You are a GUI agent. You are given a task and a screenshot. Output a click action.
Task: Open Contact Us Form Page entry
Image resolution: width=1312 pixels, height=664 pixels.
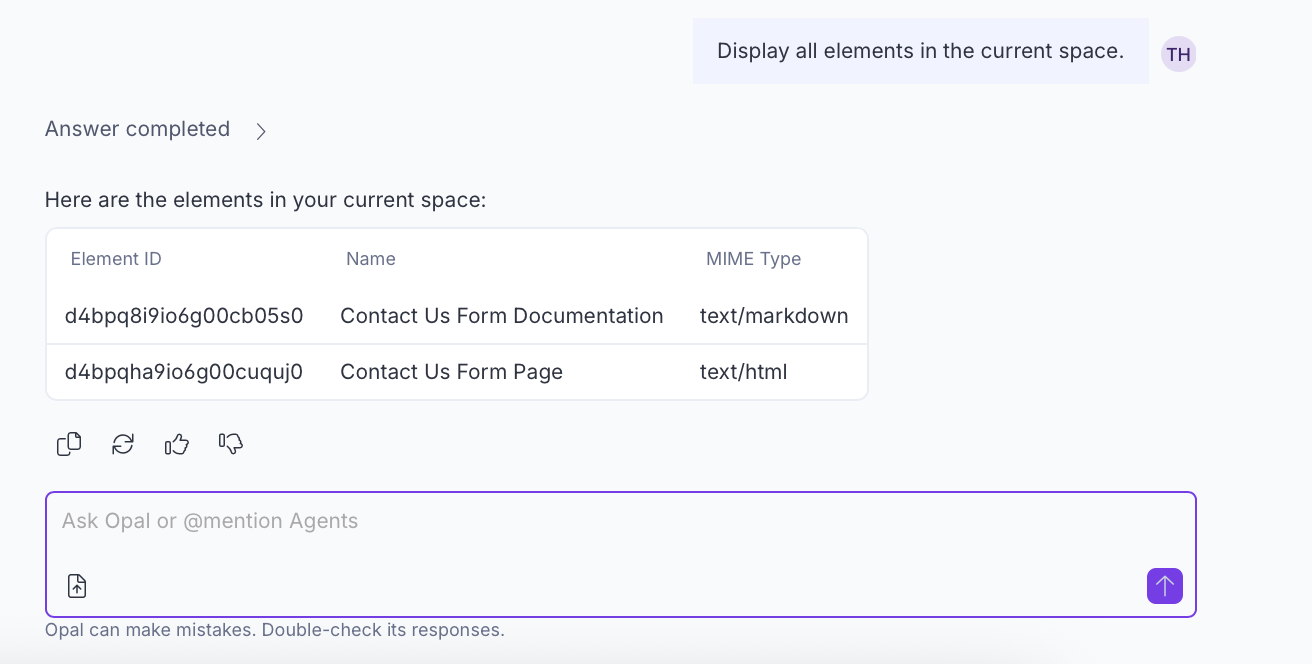coord(451,372)
